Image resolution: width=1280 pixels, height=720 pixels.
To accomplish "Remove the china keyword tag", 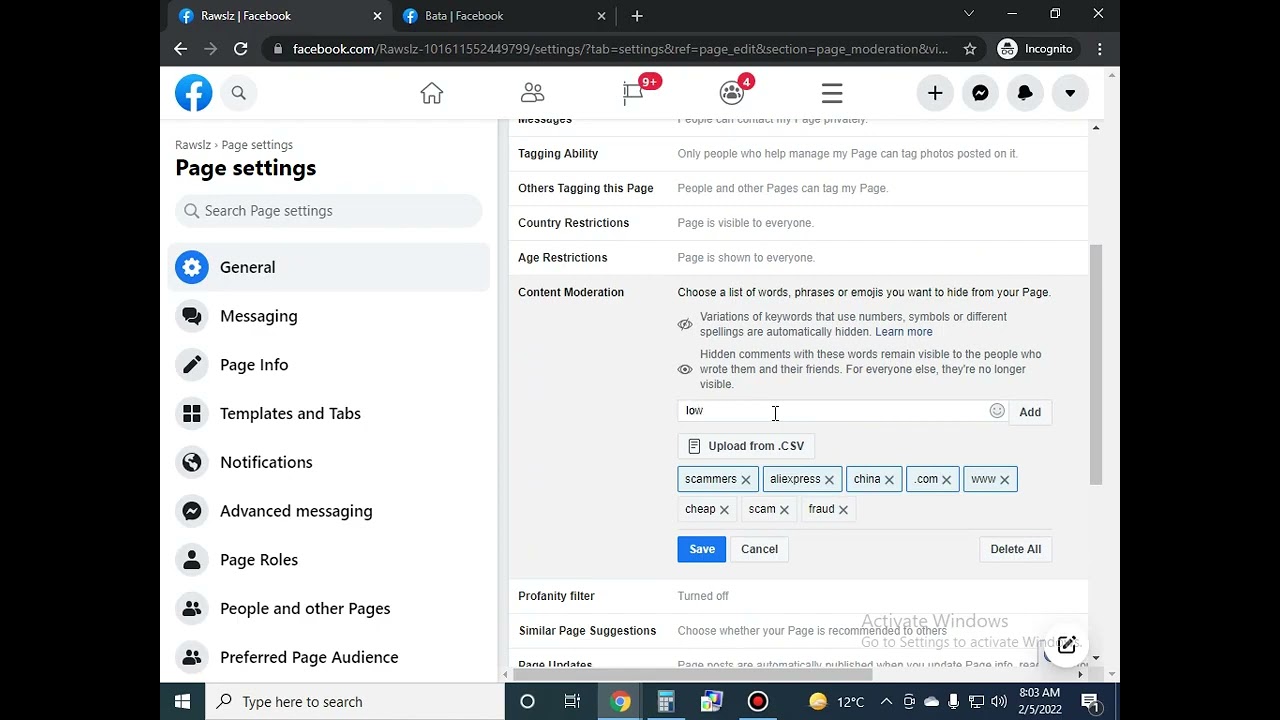I will click(889, 480).
